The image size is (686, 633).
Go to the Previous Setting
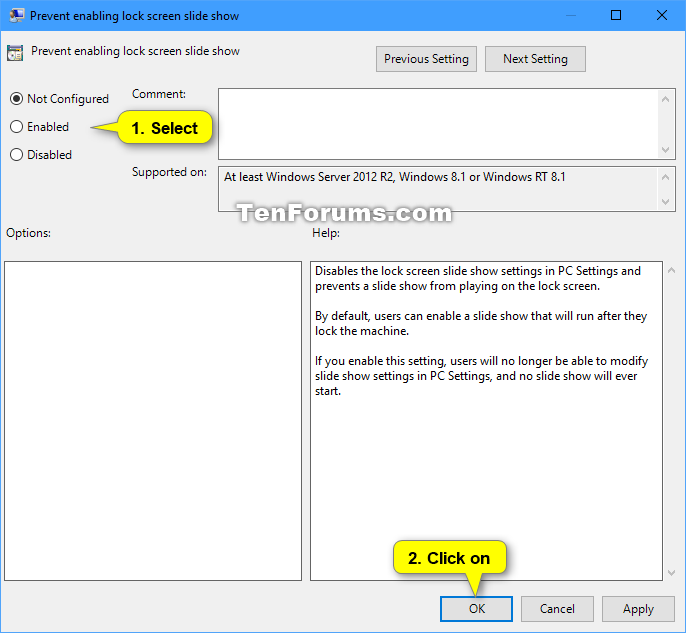click(426, 59)
